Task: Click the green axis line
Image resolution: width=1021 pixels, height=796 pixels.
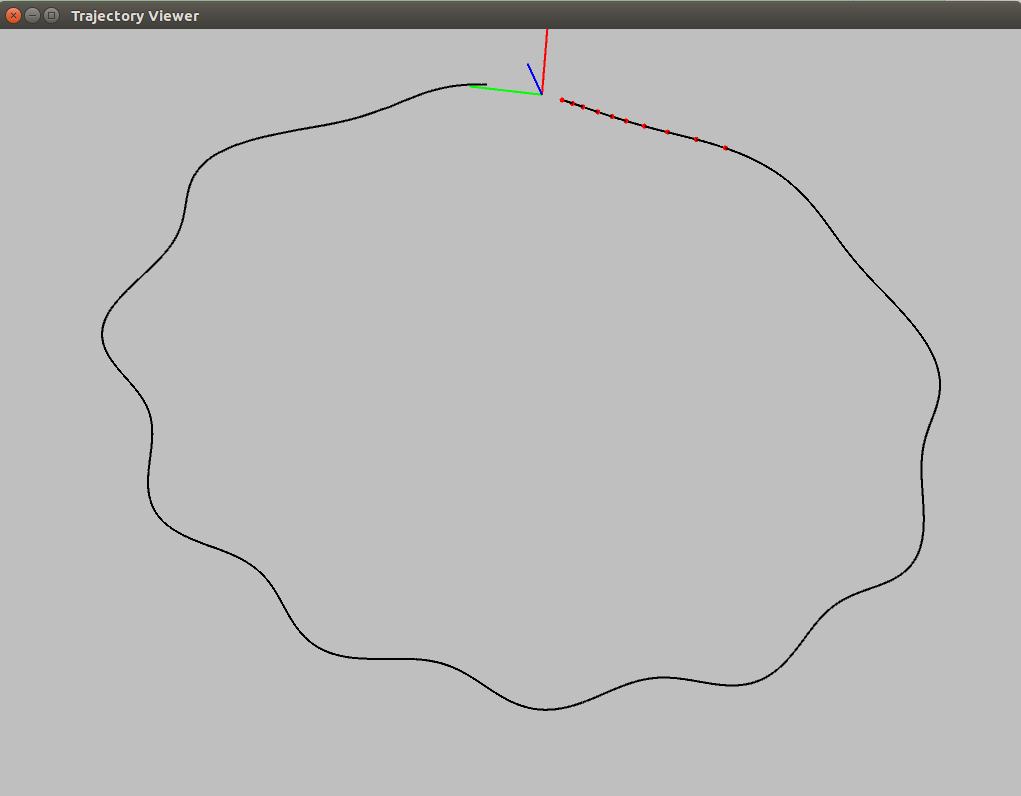Action: (505, 90)
